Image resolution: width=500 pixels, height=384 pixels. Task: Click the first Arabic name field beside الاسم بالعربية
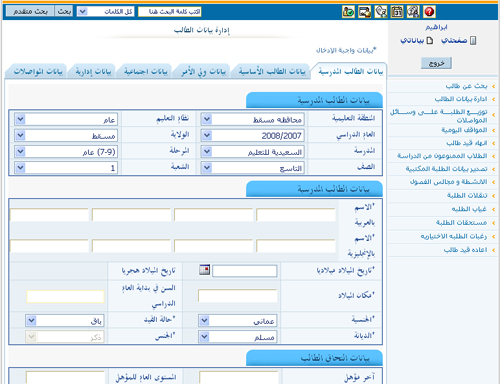(x=296, y=215)
